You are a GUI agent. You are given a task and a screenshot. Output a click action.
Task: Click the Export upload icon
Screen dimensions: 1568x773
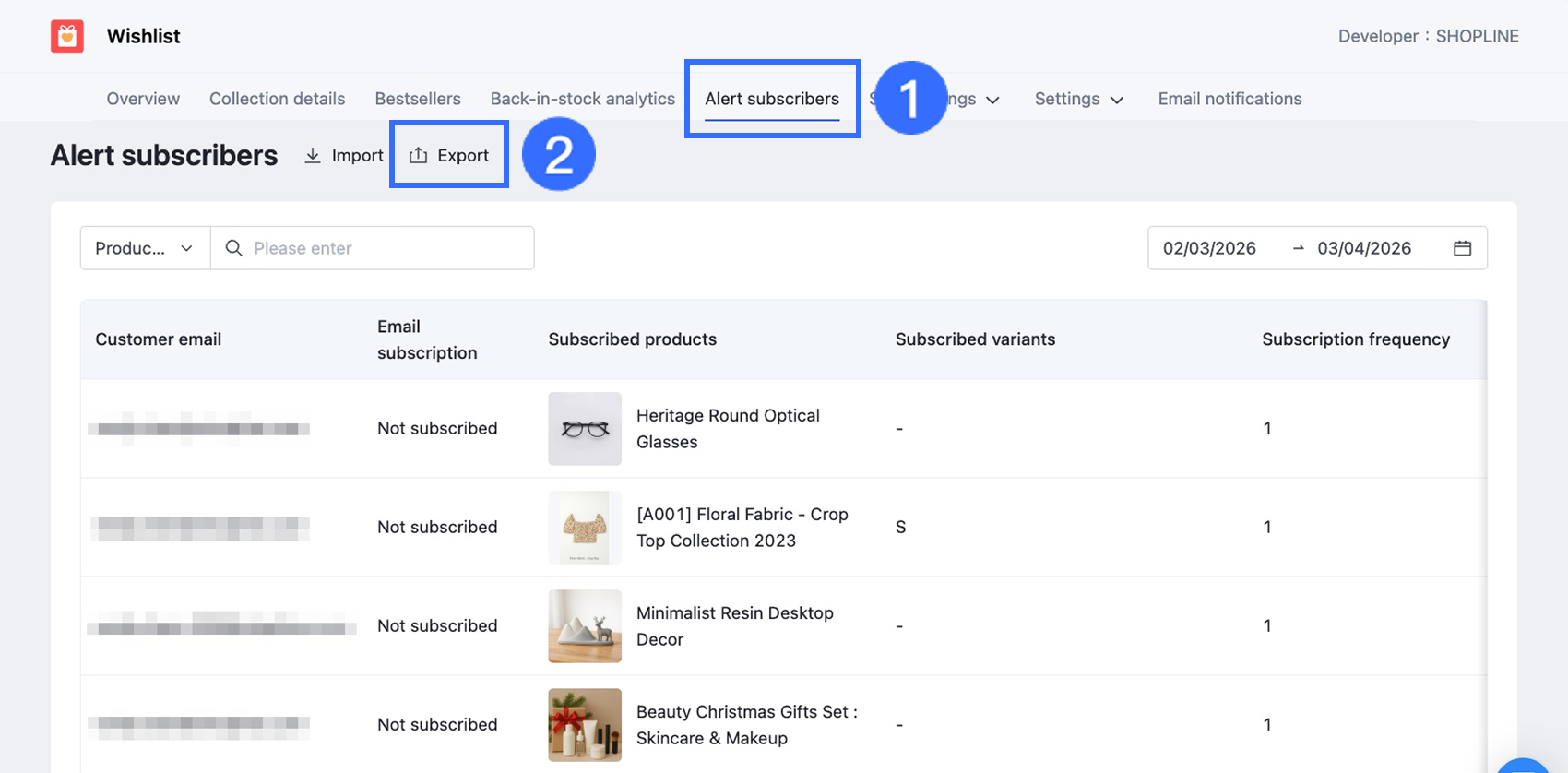coord(418,156)
